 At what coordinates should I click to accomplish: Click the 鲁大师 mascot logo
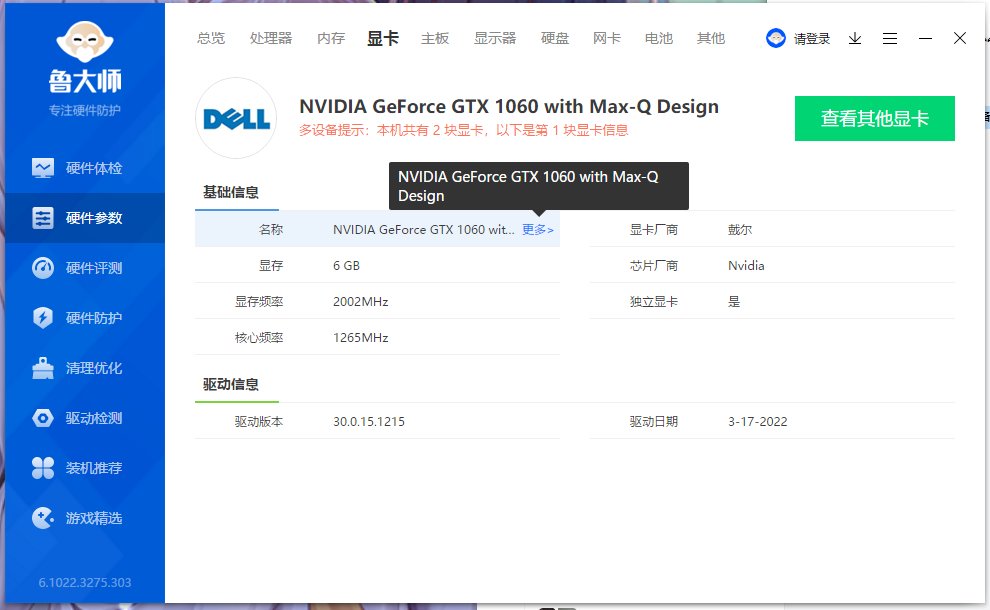pos(85,42)
